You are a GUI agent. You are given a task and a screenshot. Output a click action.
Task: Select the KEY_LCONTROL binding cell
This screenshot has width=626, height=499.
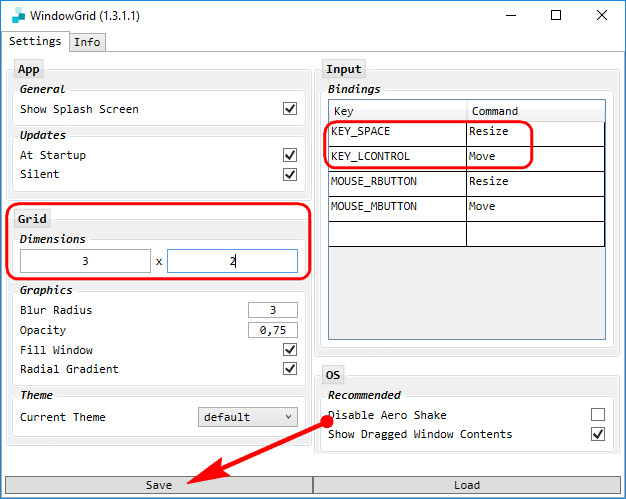click(x=397, y=159)
